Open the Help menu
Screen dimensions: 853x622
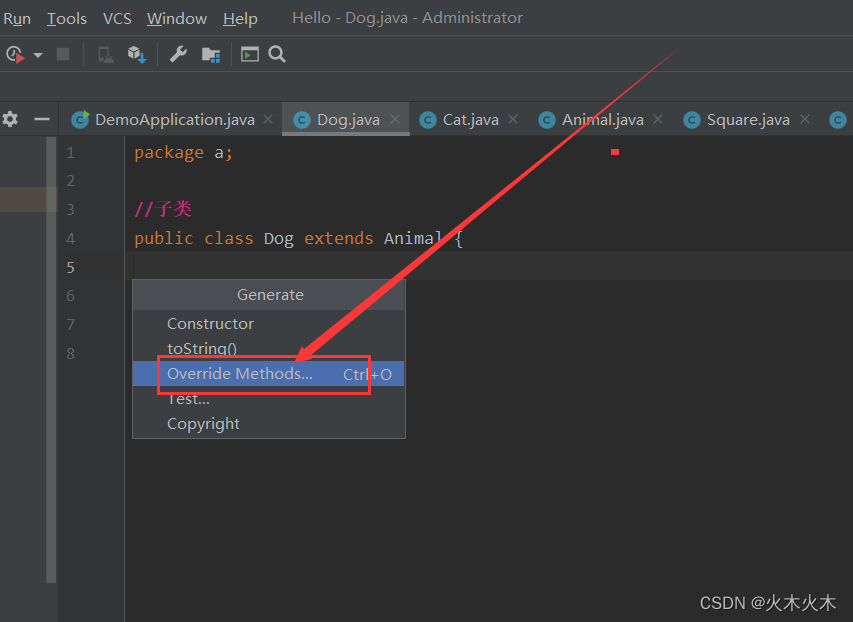click(x=240, y=19)
